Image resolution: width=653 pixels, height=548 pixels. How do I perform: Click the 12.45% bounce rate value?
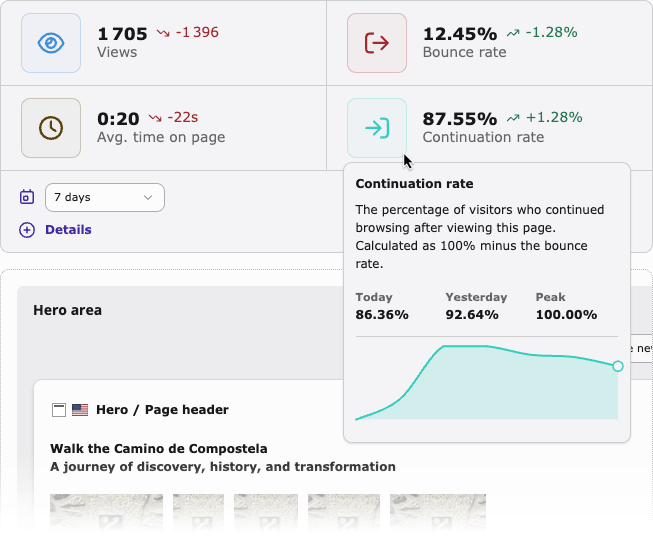[x=460, y=34]
